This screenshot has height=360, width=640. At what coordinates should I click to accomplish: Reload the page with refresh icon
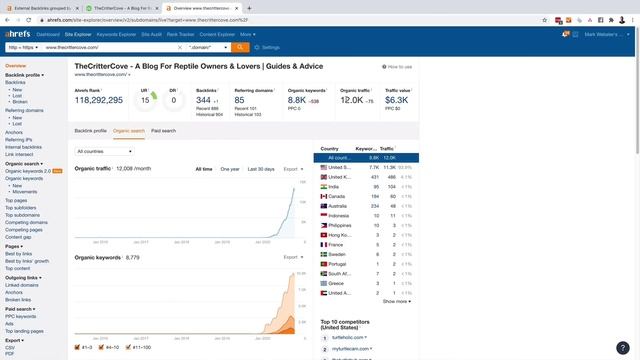(29, 20)
